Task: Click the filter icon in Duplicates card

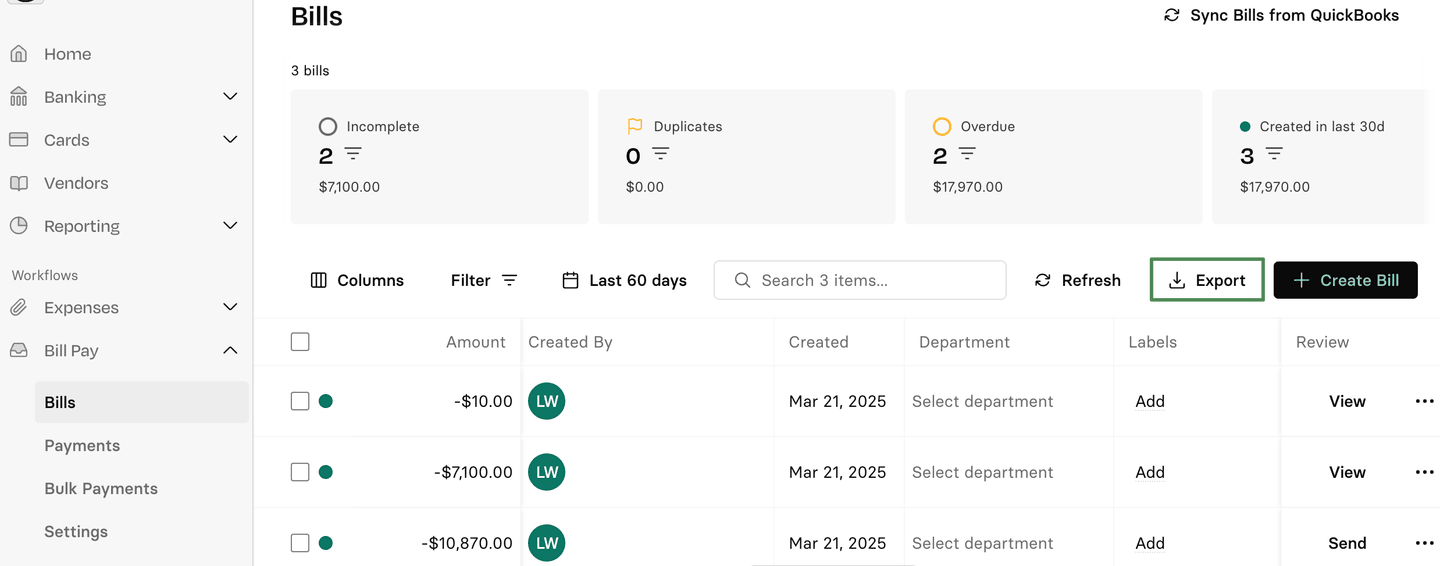Action: point(660,154)
